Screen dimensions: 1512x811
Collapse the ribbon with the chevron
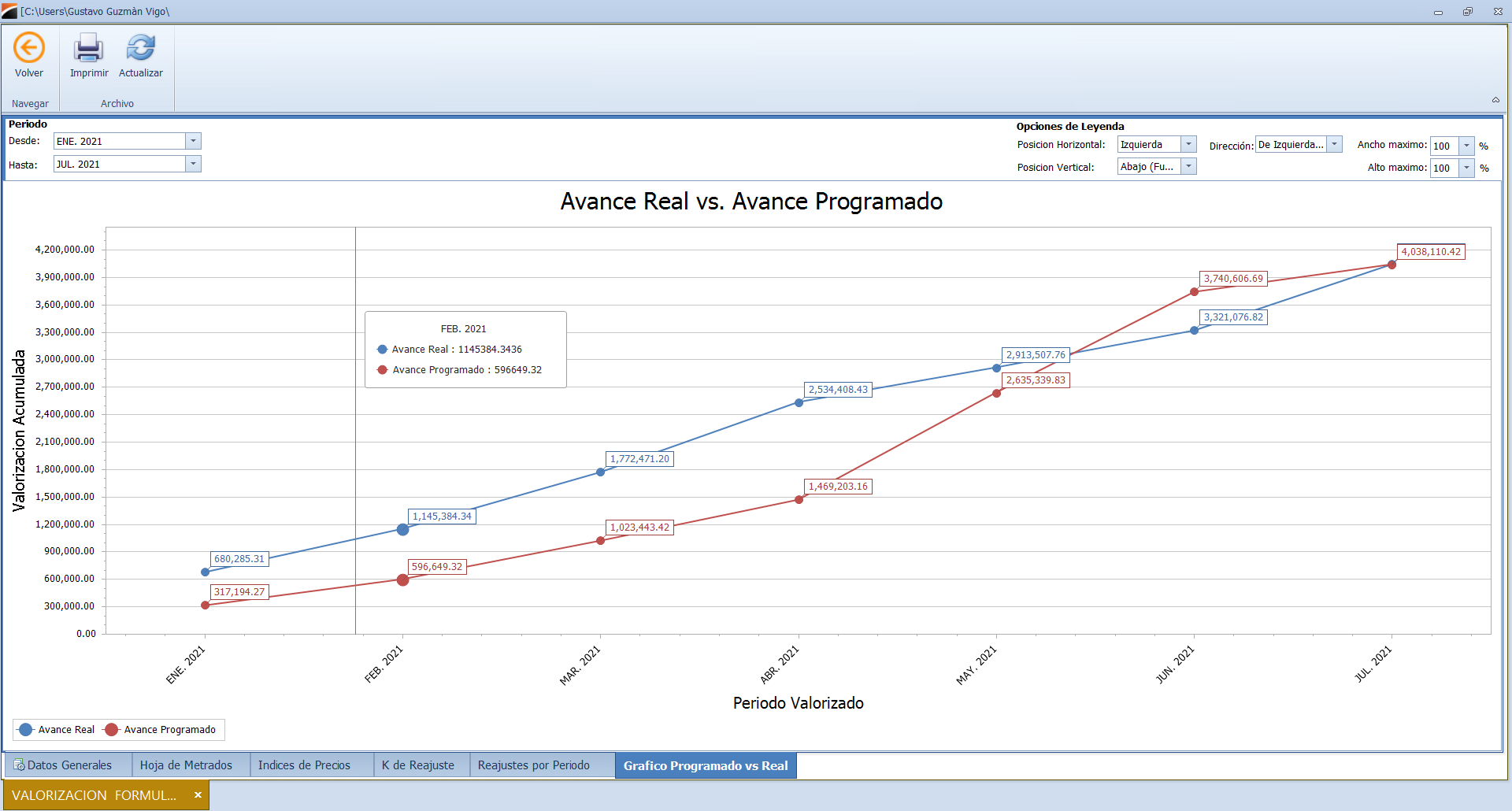coord(1495,100)
